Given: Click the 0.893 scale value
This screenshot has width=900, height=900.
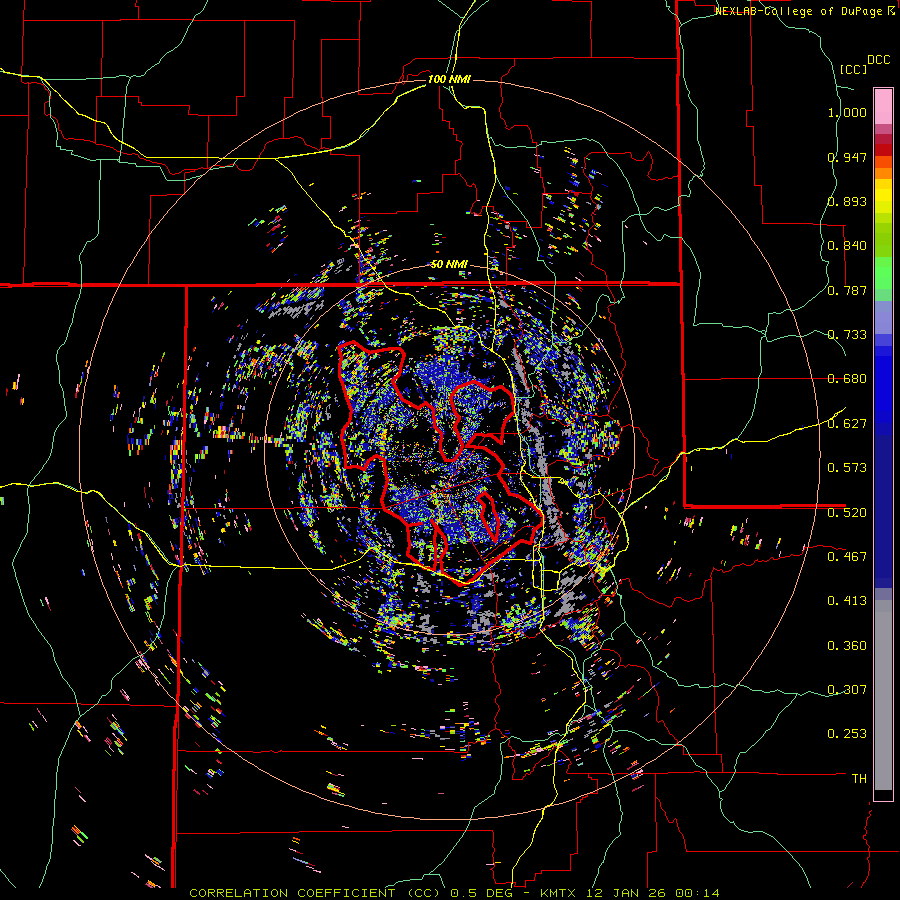Looking at the screenshot, I should click(x=847, y=201).
